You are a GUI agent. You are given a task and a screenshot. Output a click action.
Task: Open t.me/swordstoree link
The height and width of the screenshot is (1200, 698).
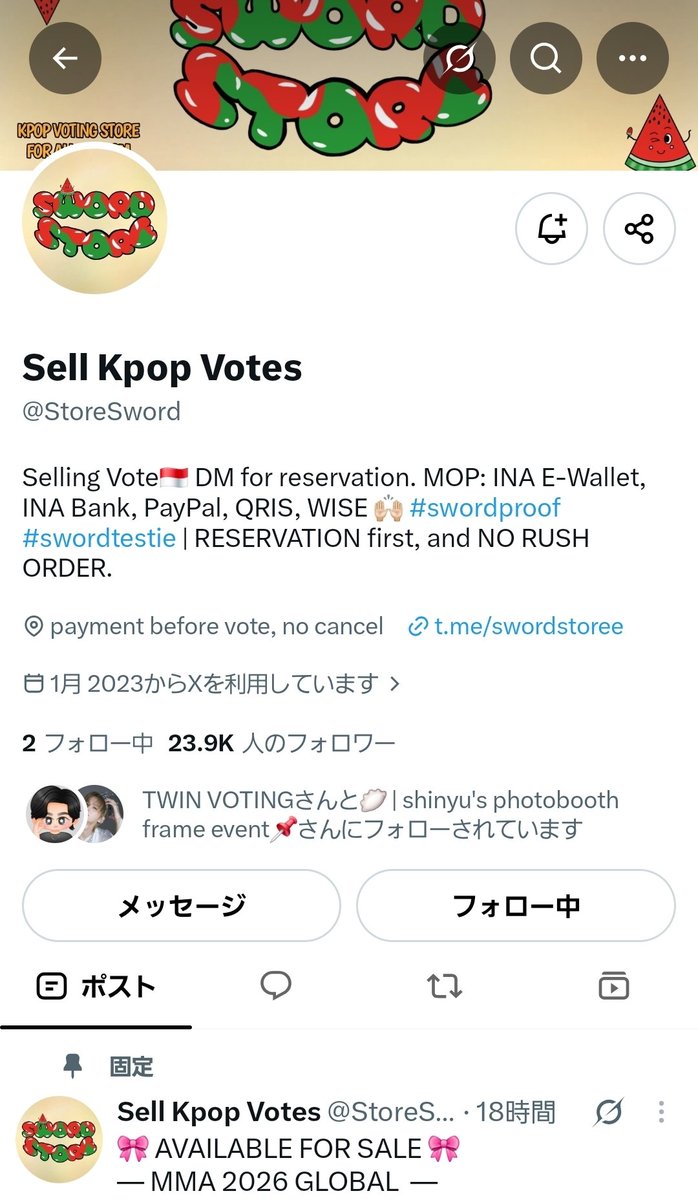tap(516, 626)
